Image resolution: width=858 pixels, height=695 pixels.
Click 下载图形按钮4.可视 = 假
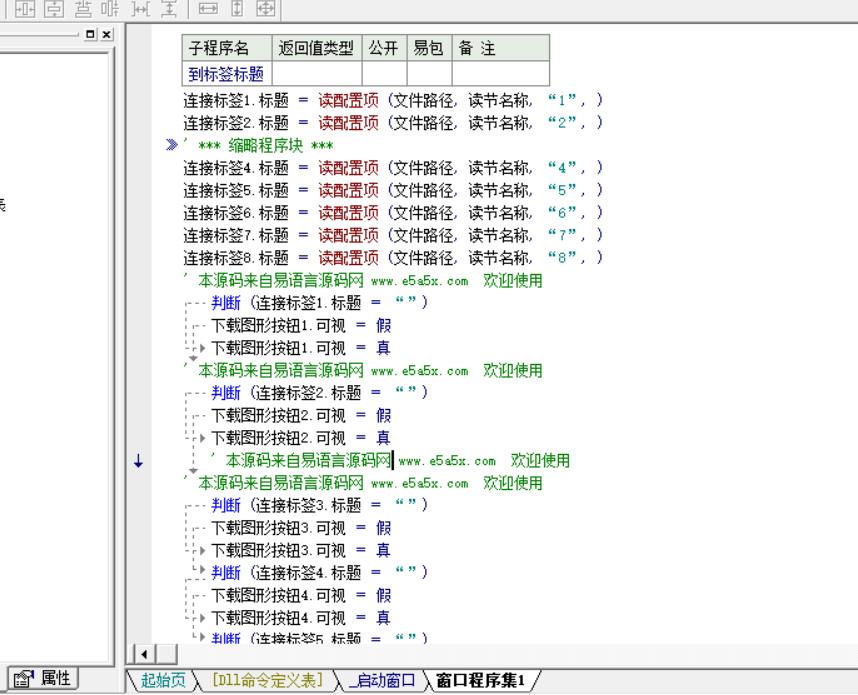coord(301,595)
